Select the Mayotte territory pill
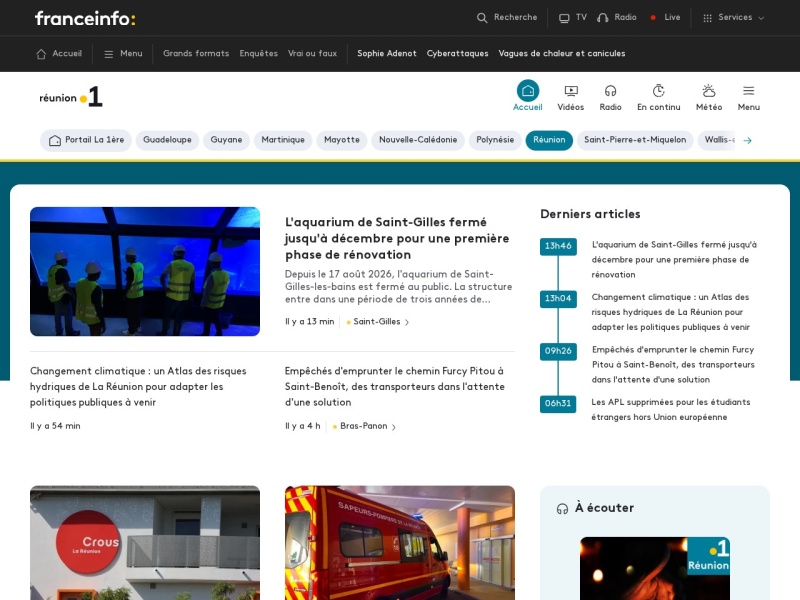The width and height of the screenshot is (800, 600). click(x=342, y=140)
